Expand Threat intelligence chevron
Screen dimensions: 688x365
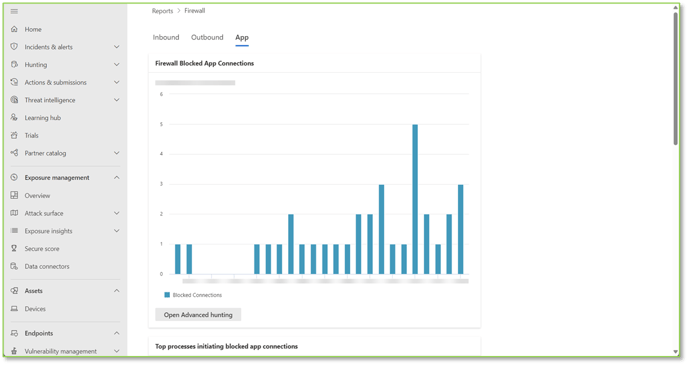(117, 100)
